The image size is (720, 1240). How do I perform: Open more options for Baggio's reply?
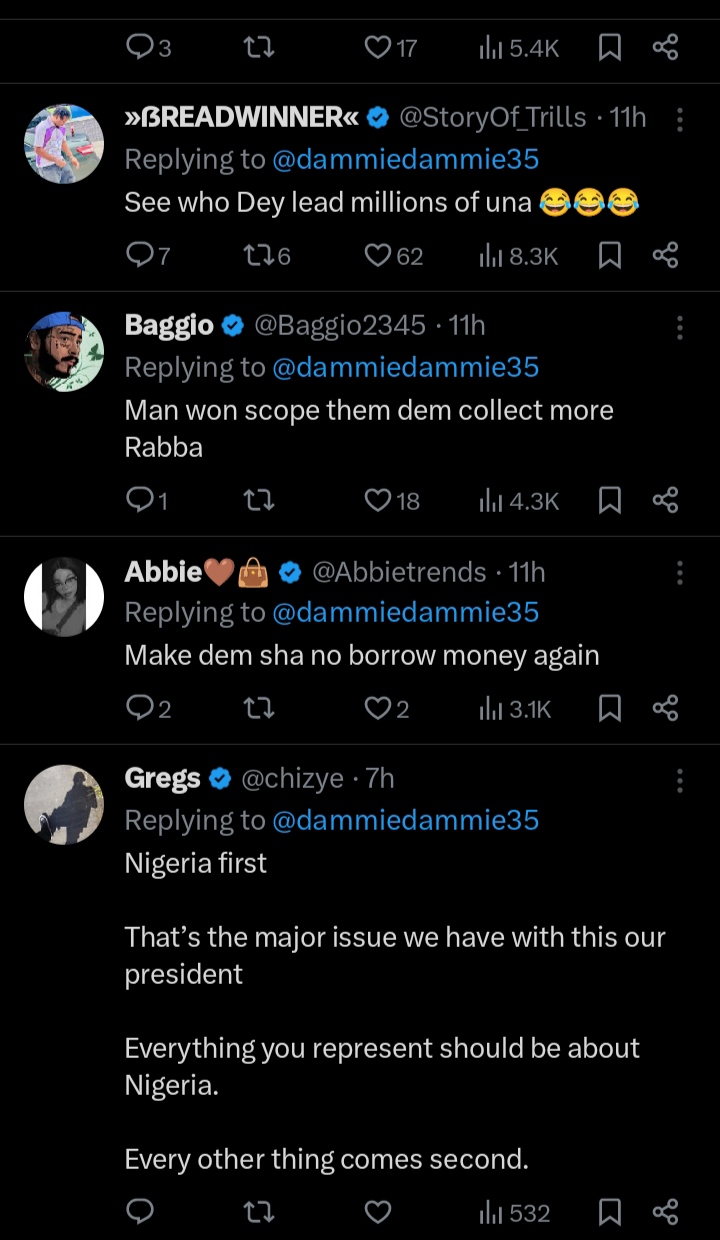pos(680,327)
